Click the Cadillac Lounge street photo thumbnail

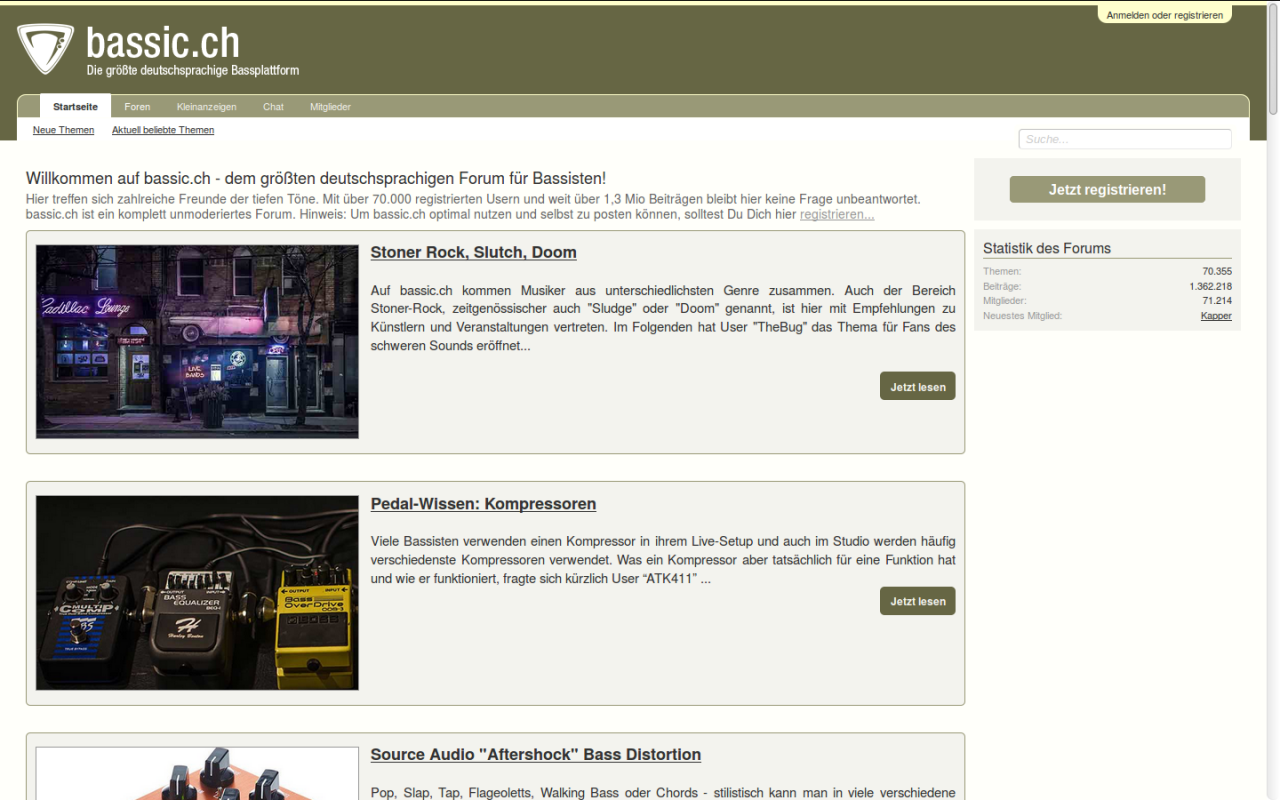coord(197,341)
